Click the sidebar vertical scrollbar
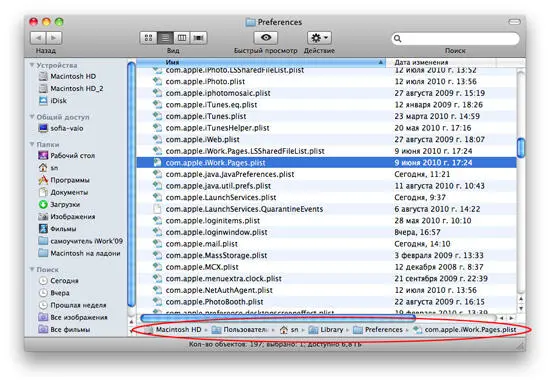The width and height of the screenshot is (550, 385). [131, 184]
